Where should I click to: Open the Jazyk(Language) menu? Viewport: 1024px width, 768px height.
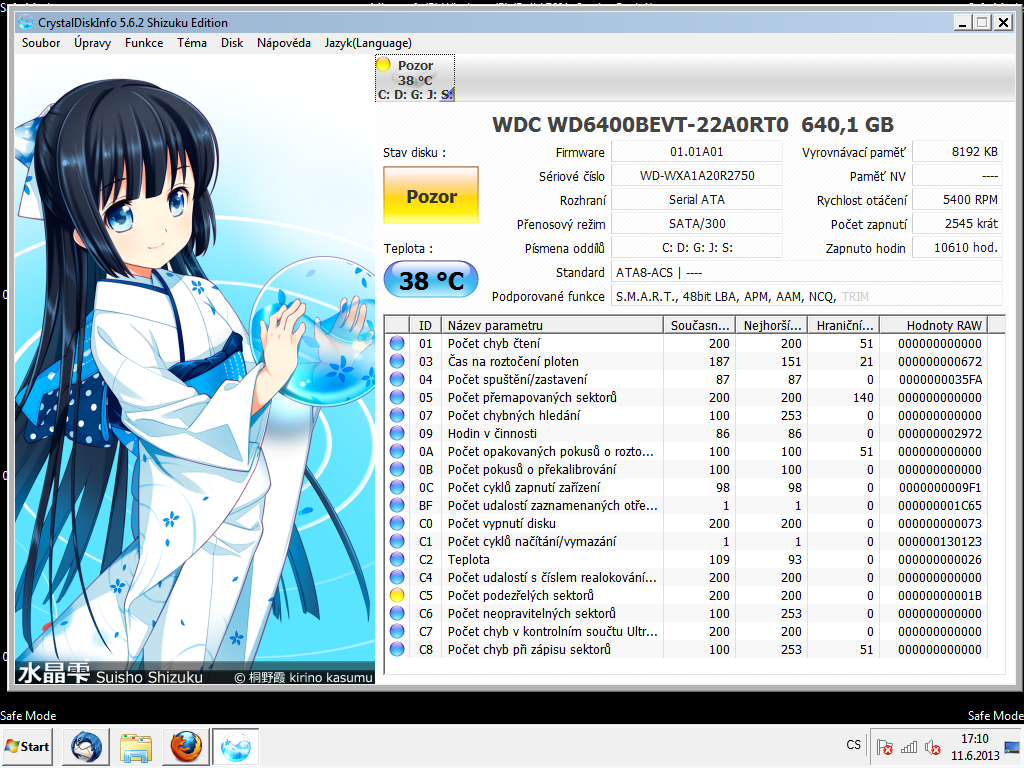(x=368, y=43)
